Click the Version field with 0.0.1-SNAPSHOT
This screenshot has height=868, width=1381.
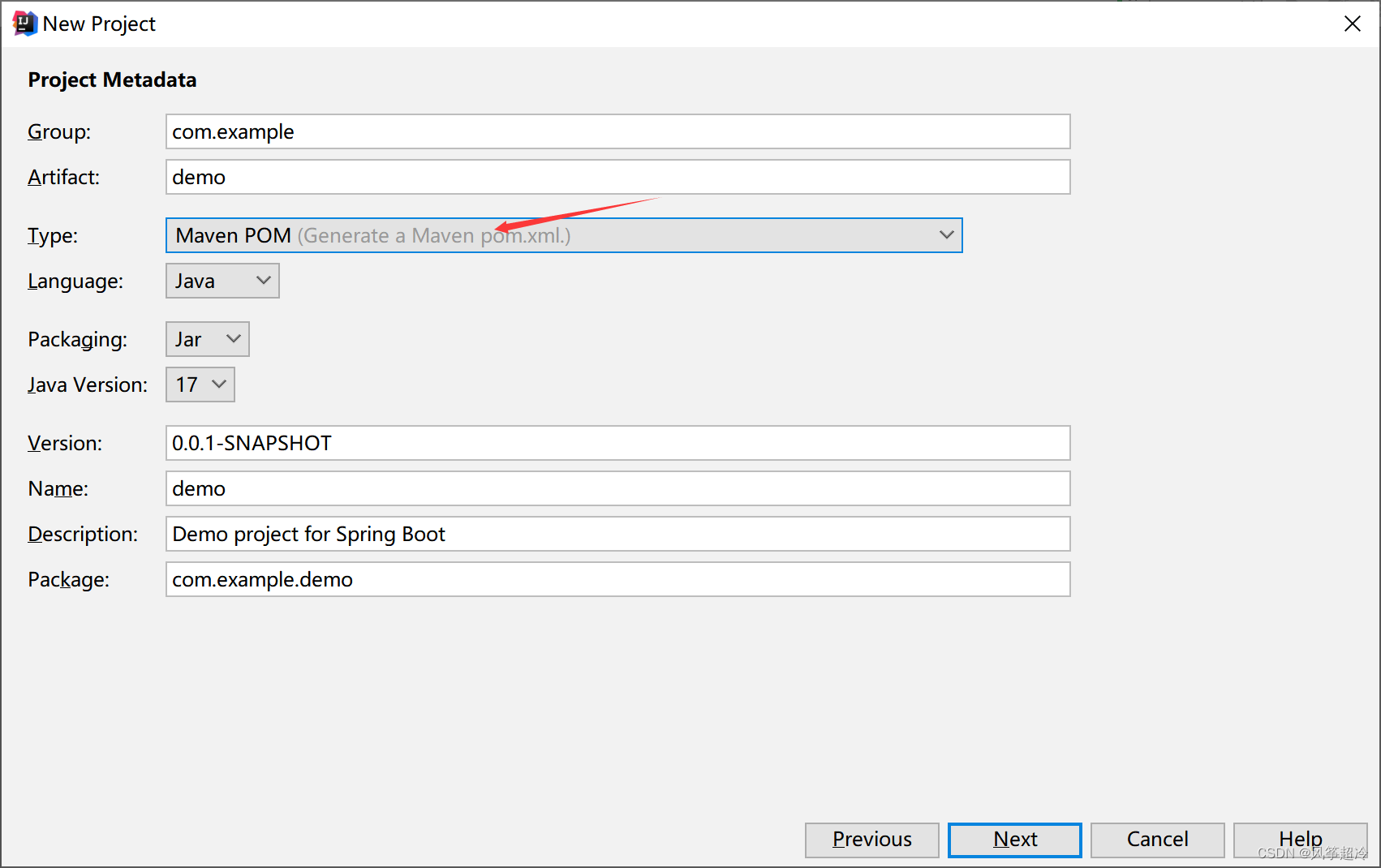click(x=617, y=443)
